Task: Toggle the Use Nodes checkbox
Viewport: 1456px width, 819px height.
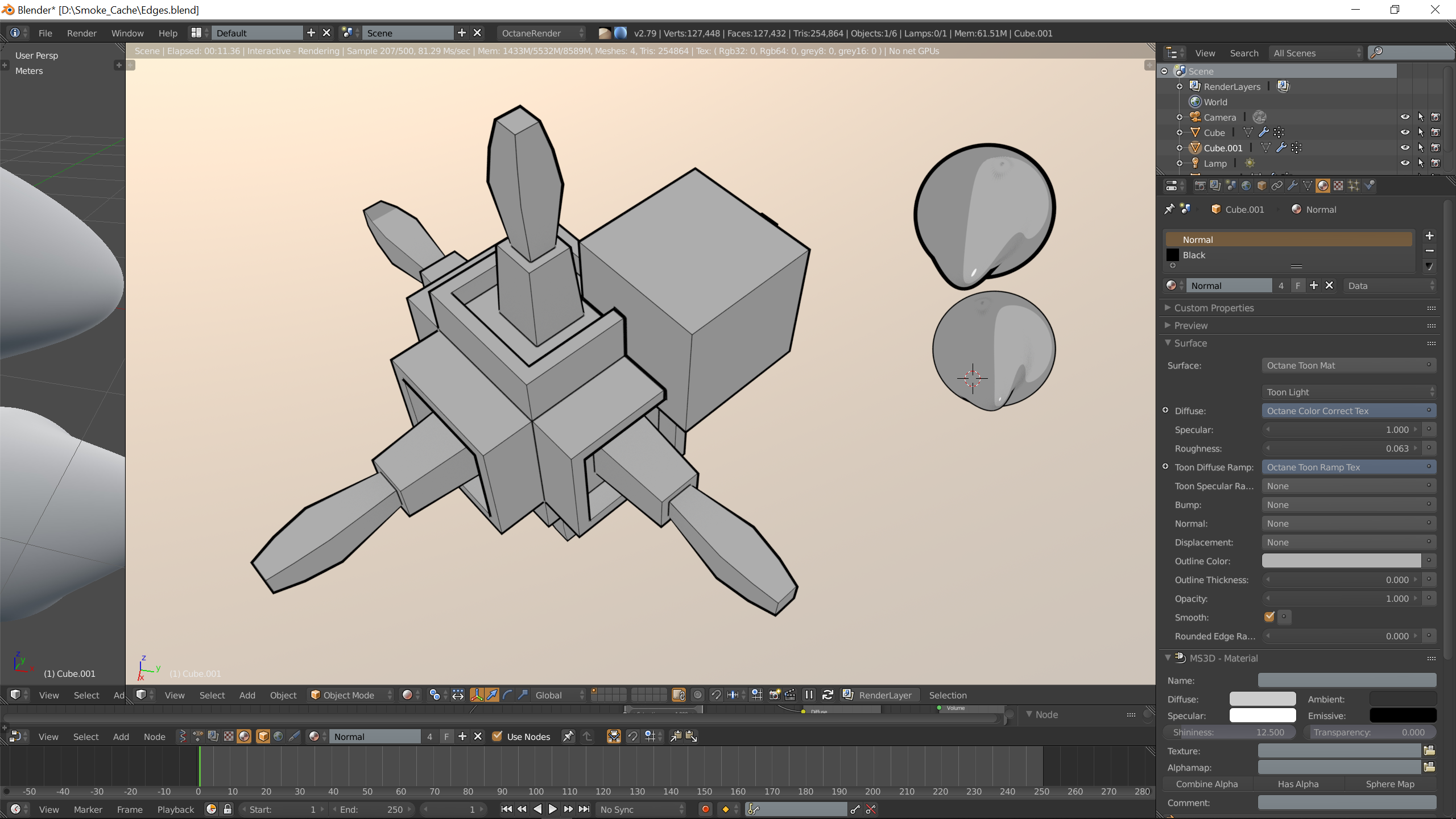Action: (497, 737)
